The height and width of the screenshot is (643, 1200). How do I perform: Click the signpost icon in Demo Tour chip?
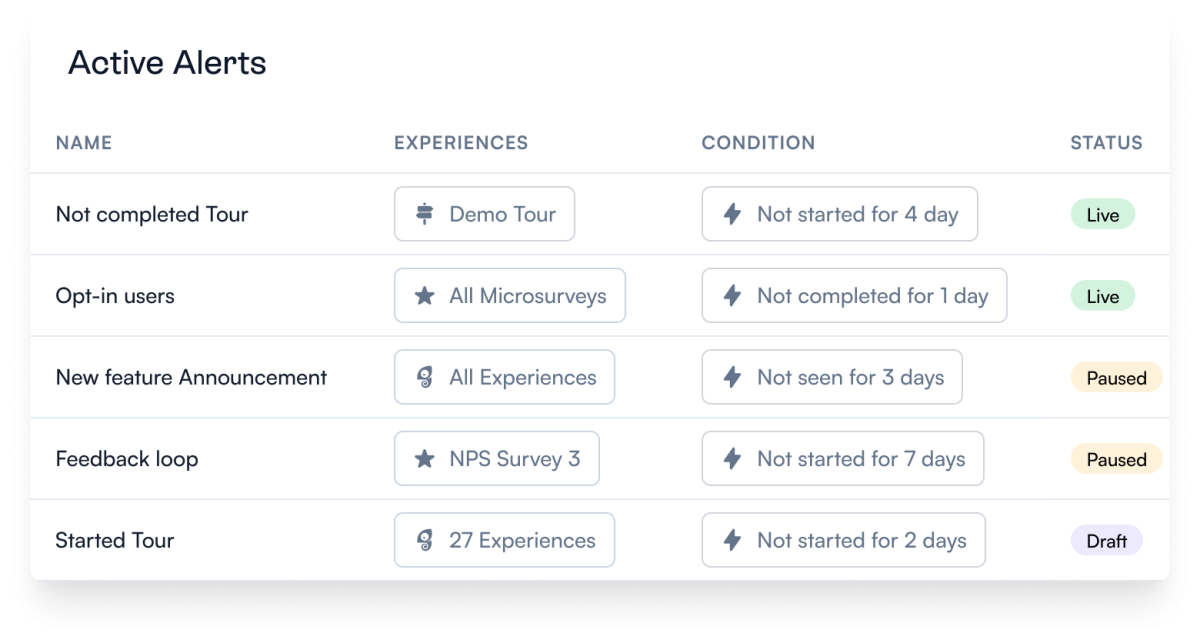425,214
